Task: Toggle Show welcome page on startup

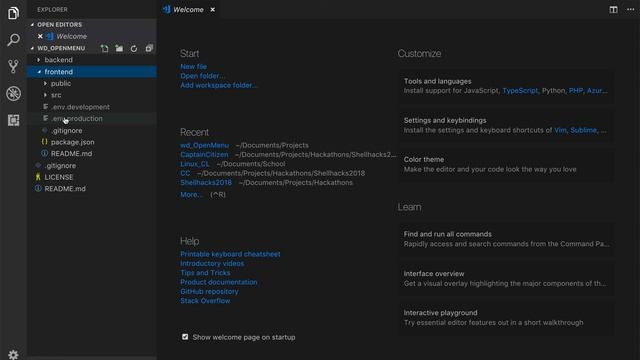Action: (185, 337)
